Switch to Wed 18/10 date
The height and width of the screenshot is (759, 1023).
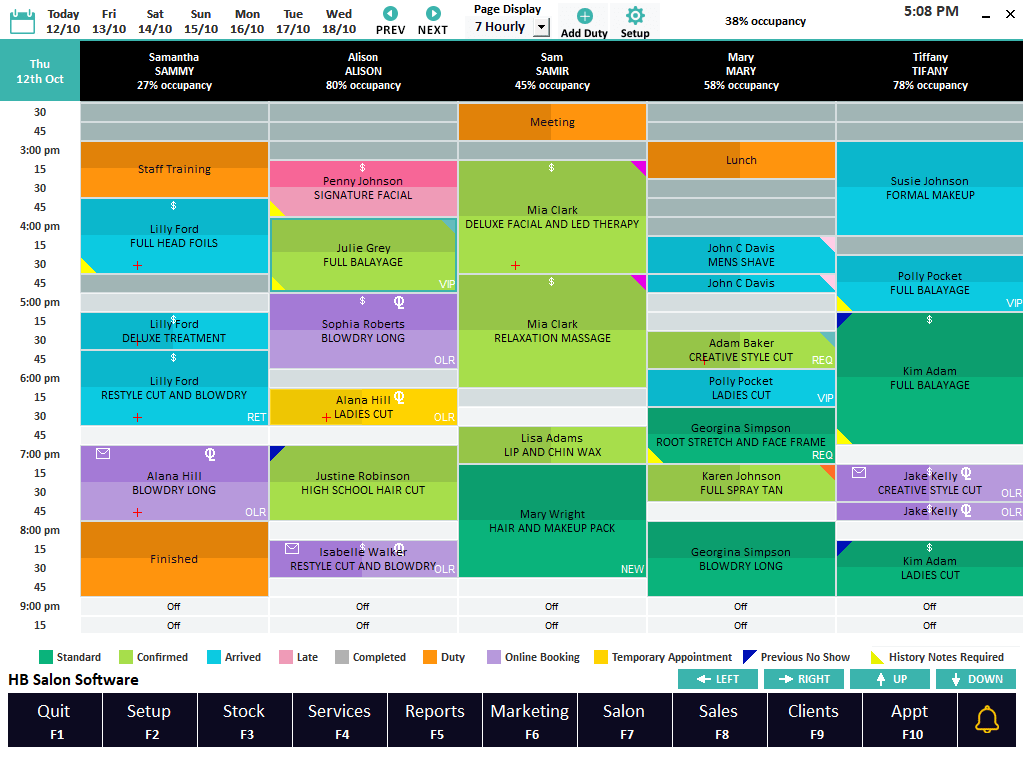[339, 21]
